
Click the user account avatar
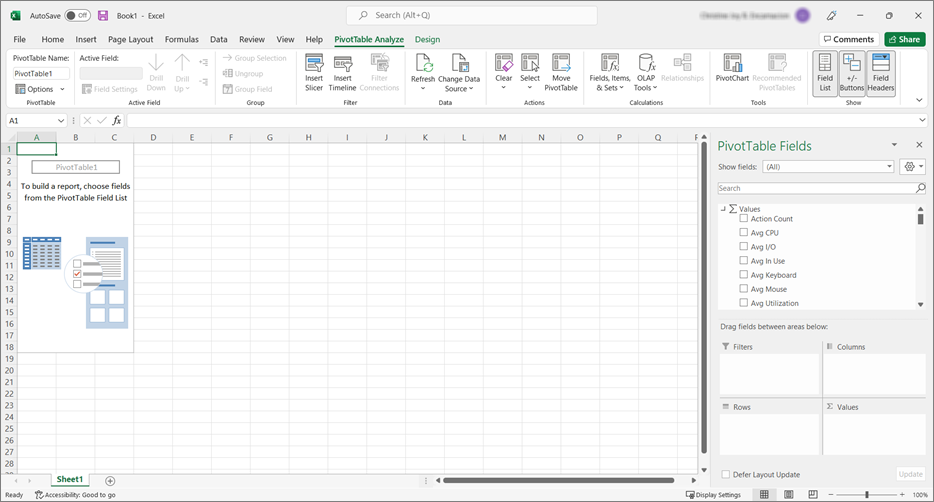[802, 16]
